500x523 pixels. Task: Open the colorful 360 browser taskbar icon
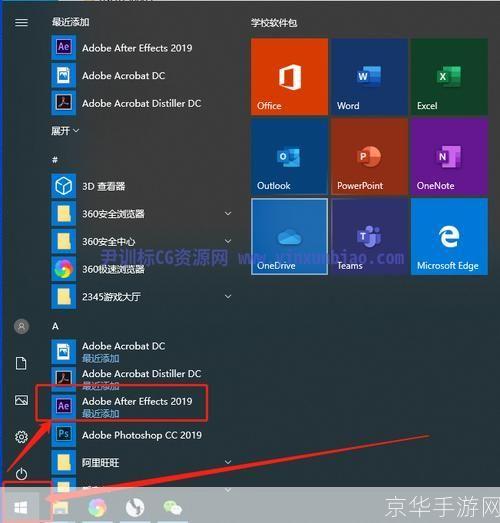coord(97,507)
